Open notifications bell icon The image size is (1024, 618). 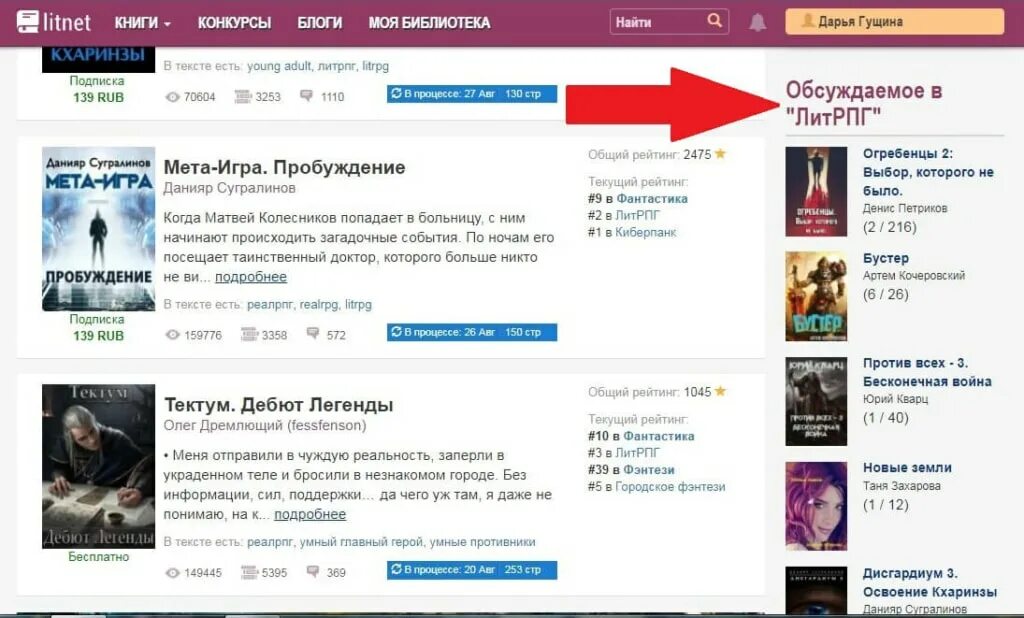758,22
